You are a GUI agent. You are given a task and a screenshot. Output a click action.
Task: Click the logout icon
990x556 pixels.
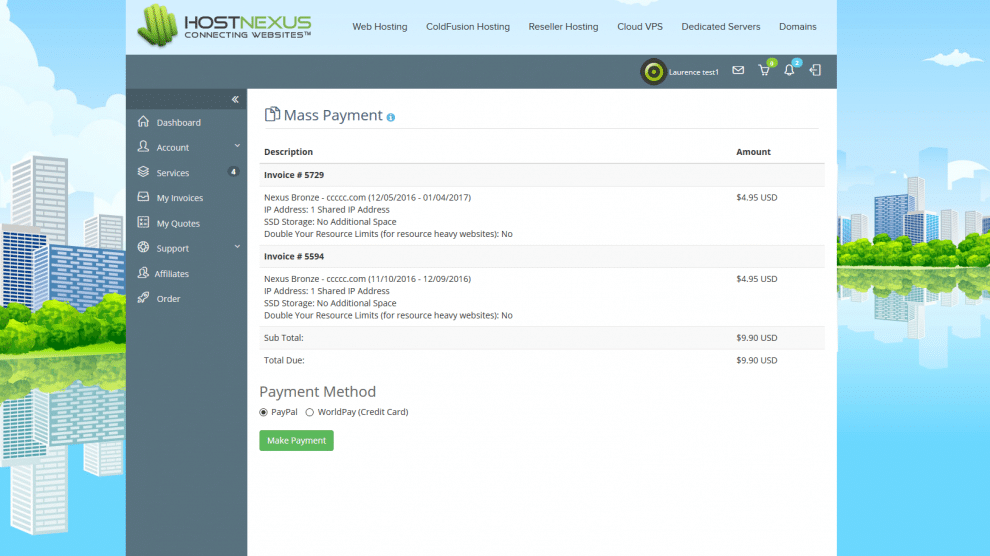(x=815, y=70)
